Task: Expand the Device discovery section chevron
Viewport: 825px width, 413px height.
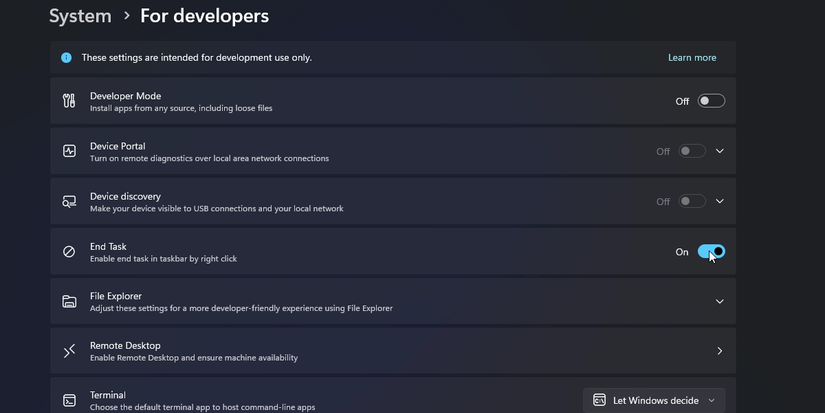Action: coord(720,201)
